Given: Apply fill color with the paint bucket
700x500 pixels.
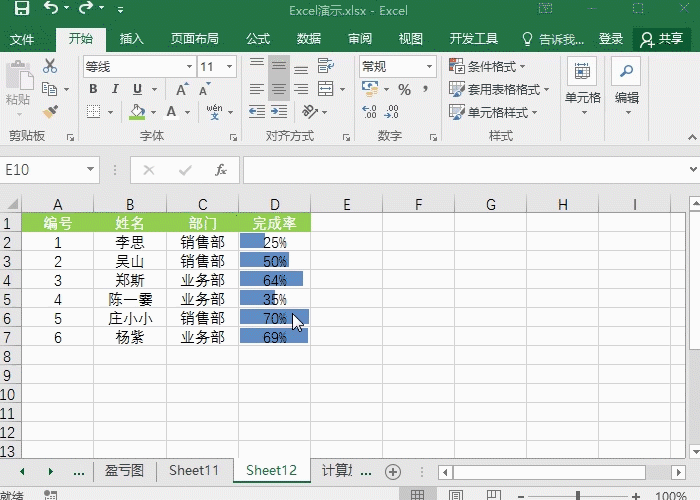Looking at the screenshot, I should pos(137,112).
